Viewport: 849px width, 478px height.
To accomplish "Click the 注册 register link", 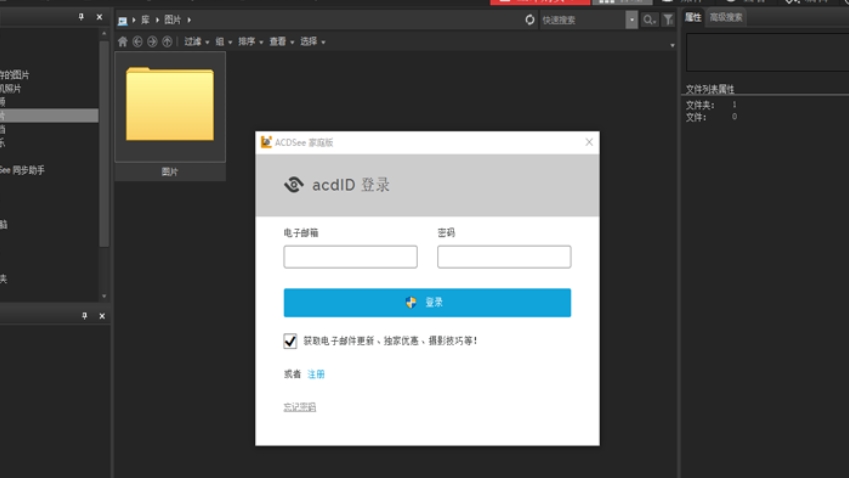I will pos(316,374).
